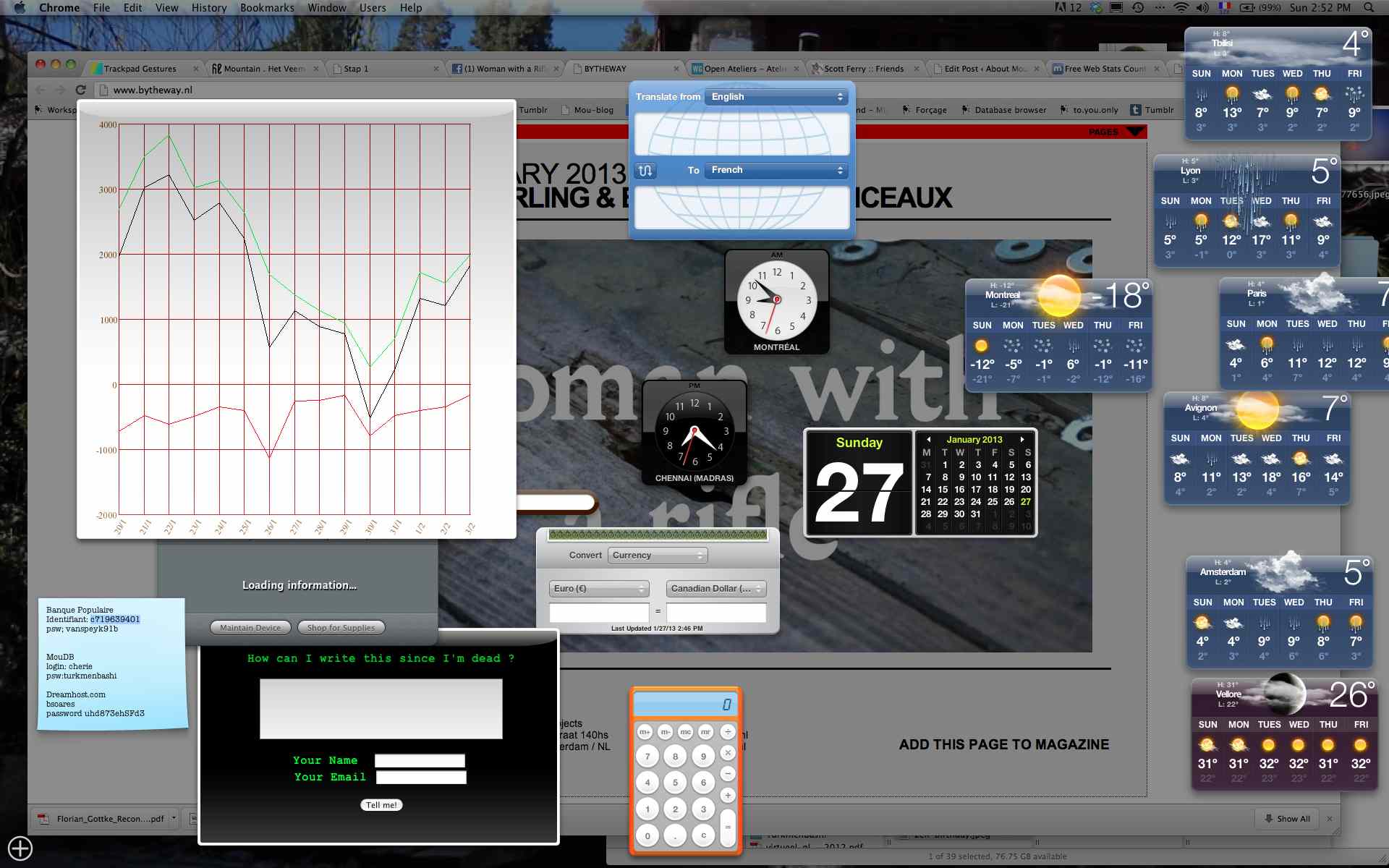Click the volume icon in menu bar
This screenshot has width=1389, height=868.
[1202, 7]
